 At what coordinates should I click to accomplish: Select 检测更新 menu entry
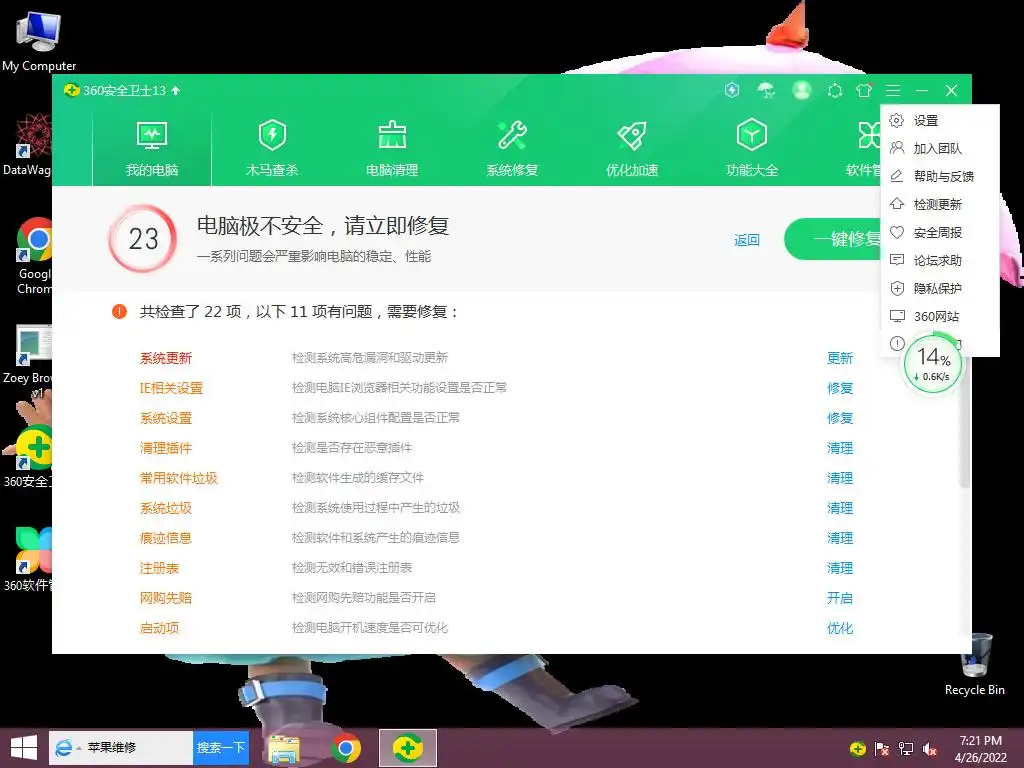pyautogui.click(x=940, y=204)
